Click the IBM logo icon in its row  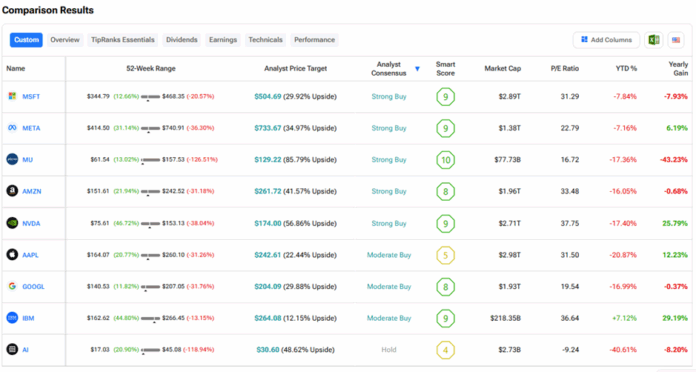tap(12, 318)
